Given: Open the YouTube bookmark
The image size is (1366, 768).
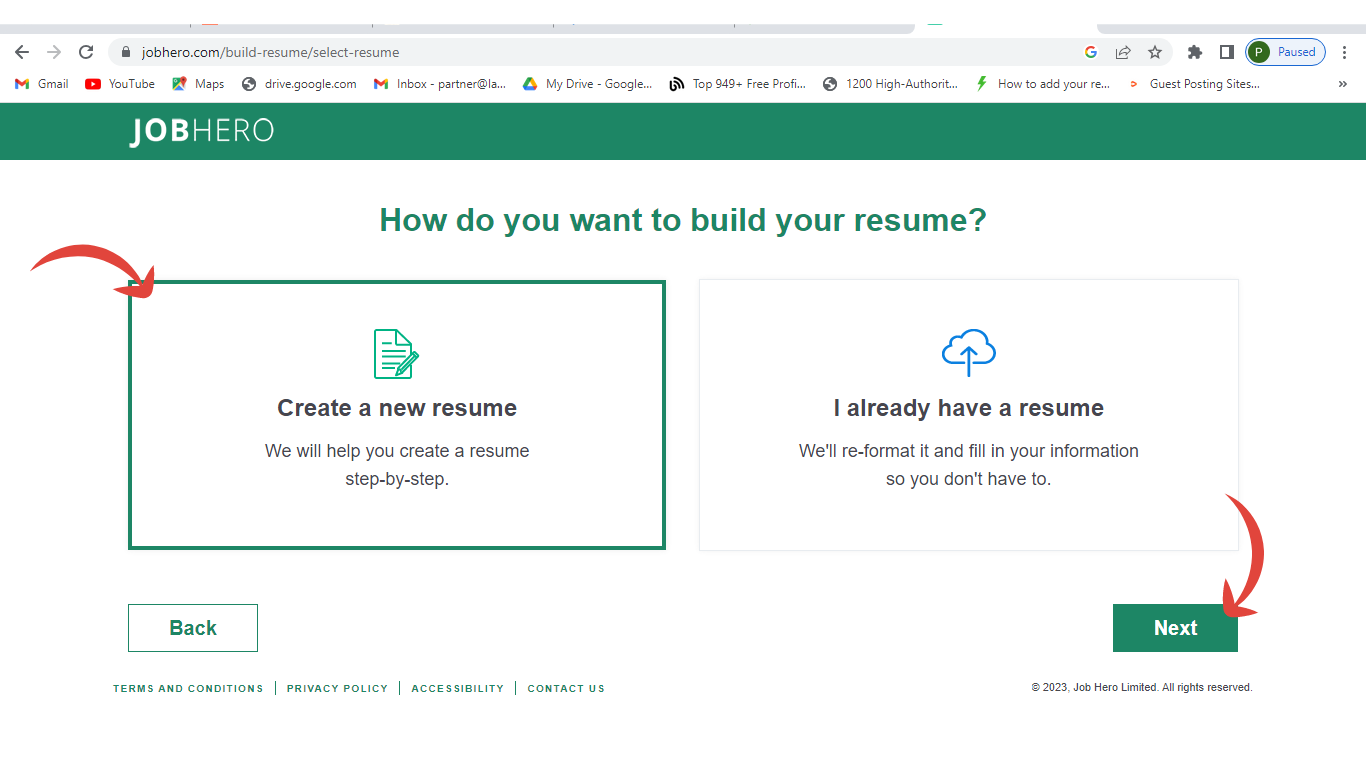Looking at the screenshot, I should (x=121, y=84).
